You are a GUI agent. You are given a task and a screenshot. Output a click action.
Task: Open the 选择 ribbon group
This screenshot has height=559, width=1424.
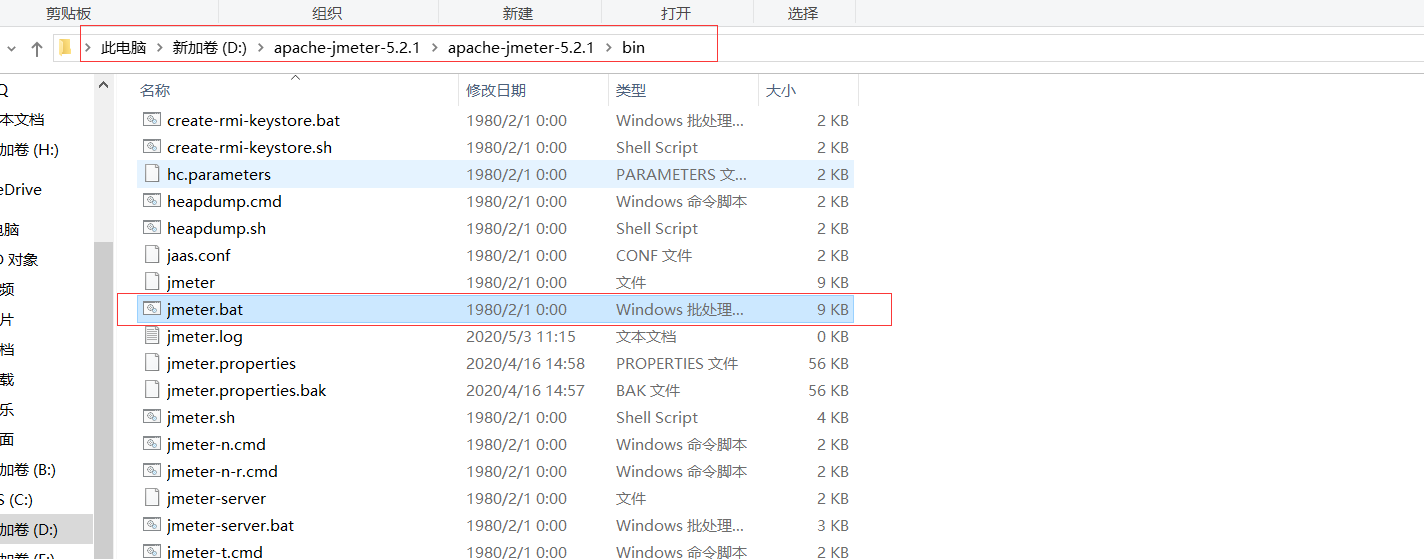pyautogui.click(x=803, y=13)
